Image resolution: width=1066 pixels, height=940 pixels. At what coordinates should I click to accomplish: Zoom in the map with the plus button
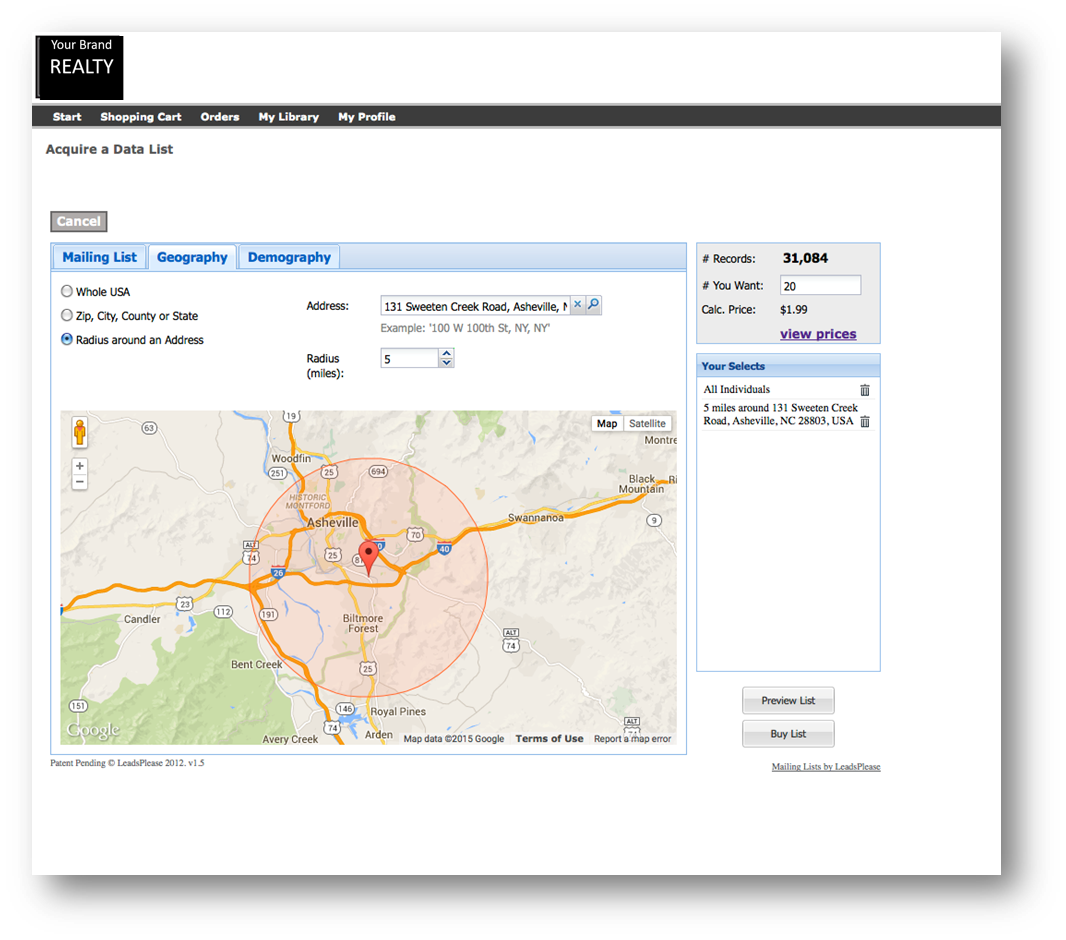click(80, 466)
